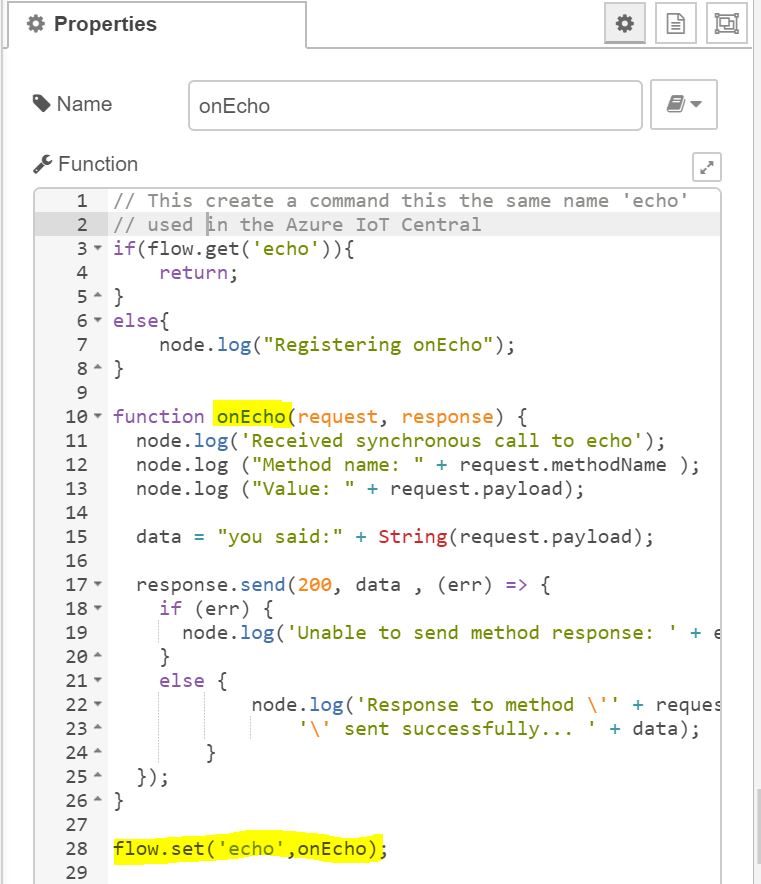This screenshot has height=884, width=761.
Task: Collapse the else block on line 21
Action: (97, 681)
